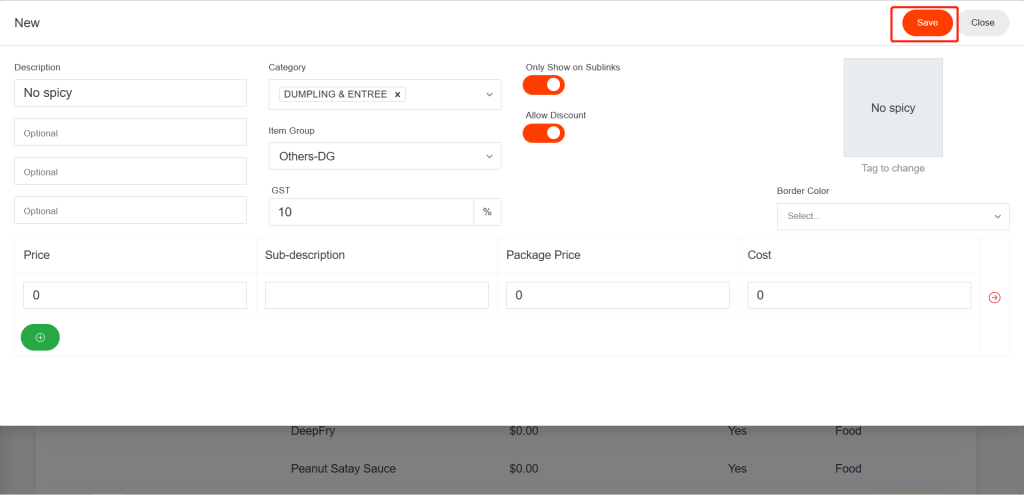This screenshot has width=1024, height=495.
Task: Close the New item dialog
Action: pos(982,23)
